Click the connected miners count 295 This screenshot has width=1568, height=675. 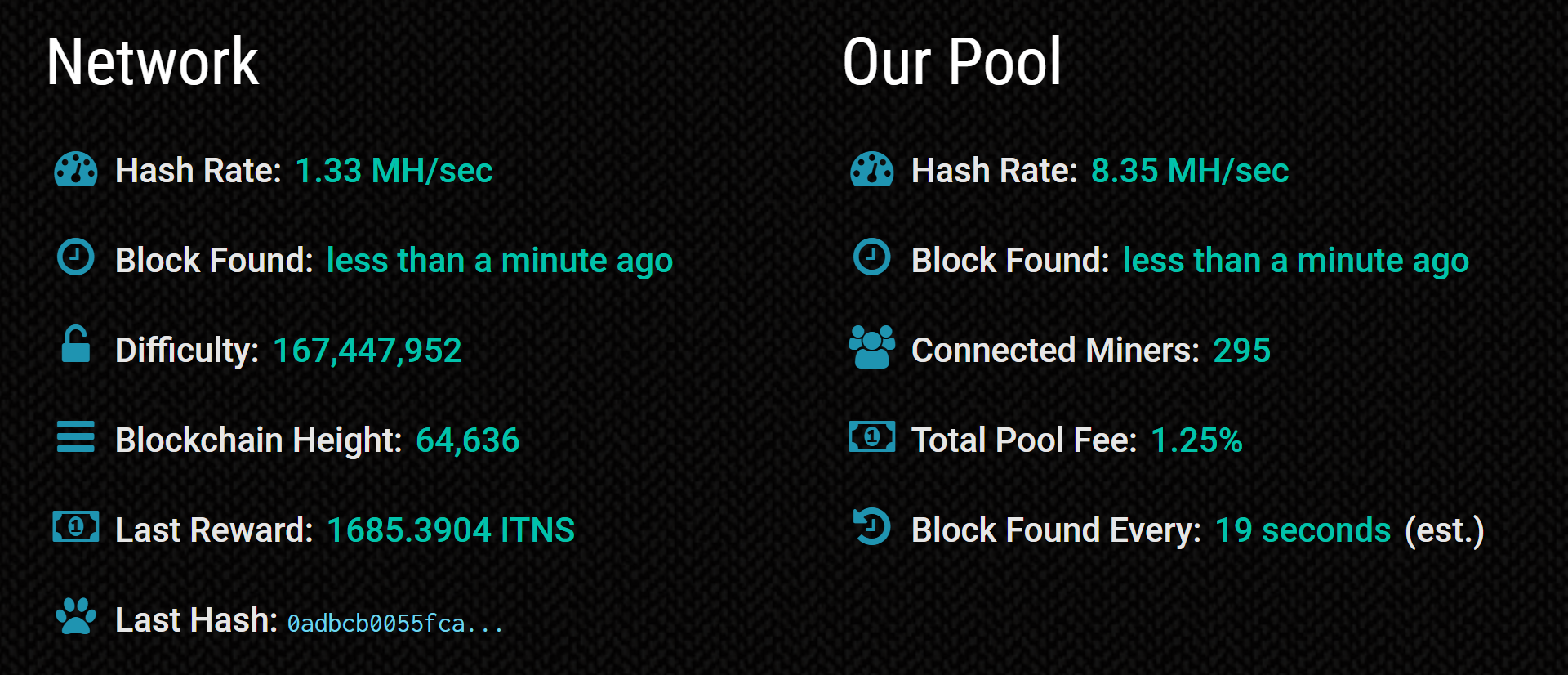point(1242,351)
